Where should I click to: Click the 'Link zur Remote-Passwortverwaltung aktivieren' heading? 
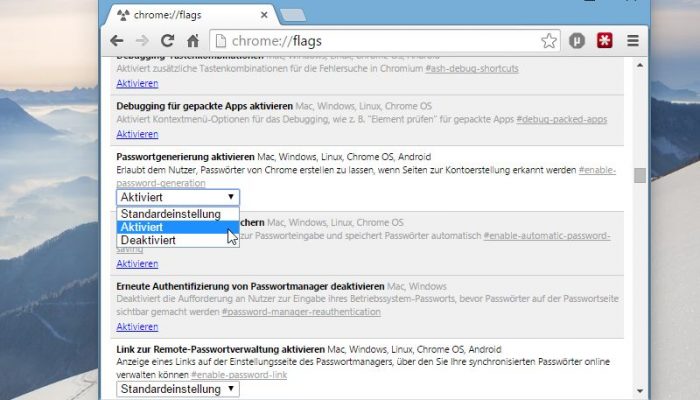point(221,349)
